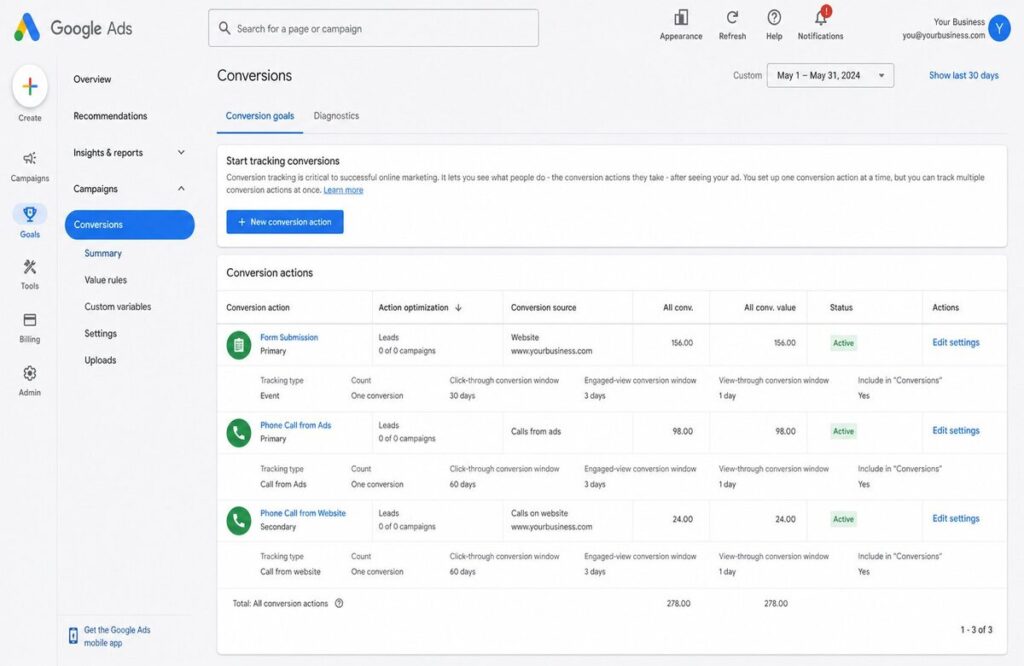Open the Tools wrench icon
This screenshot has height=666, width=1024.
pos(29,266)
